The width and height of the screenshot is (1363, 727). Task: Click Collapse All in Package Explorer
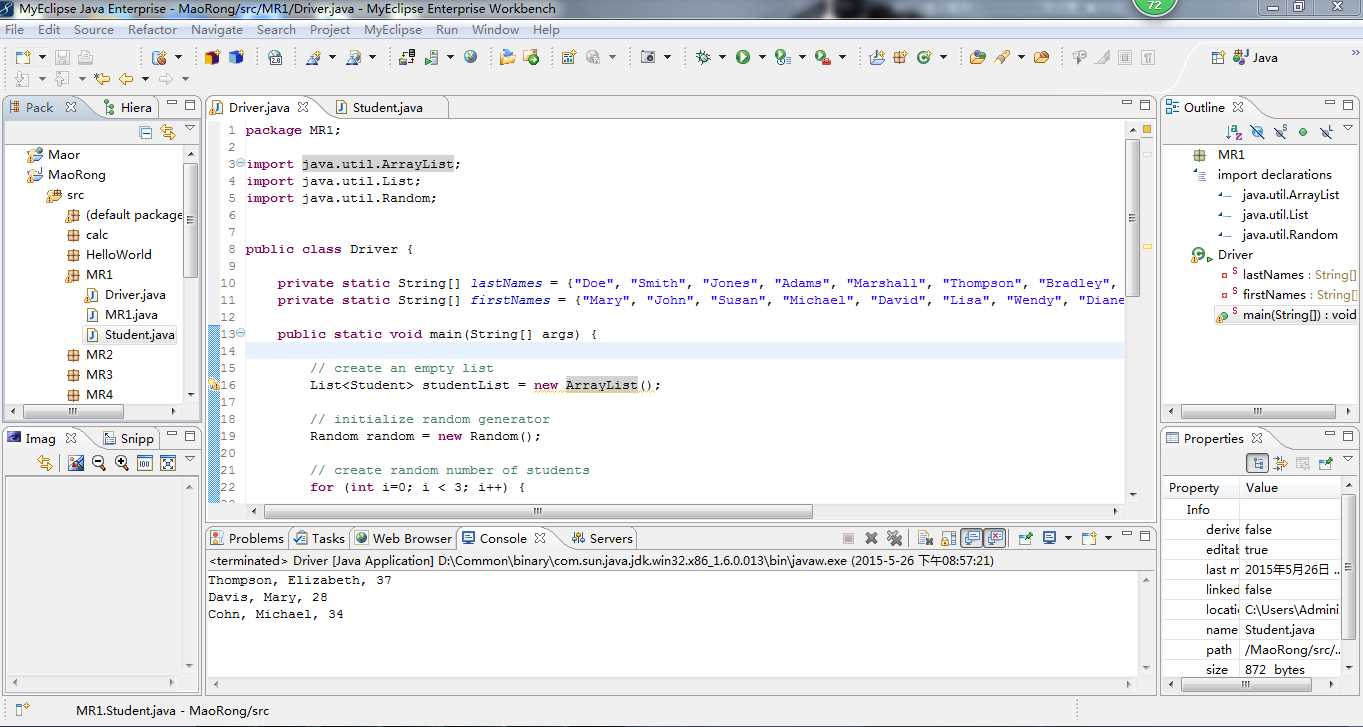[x=146, y=131]
